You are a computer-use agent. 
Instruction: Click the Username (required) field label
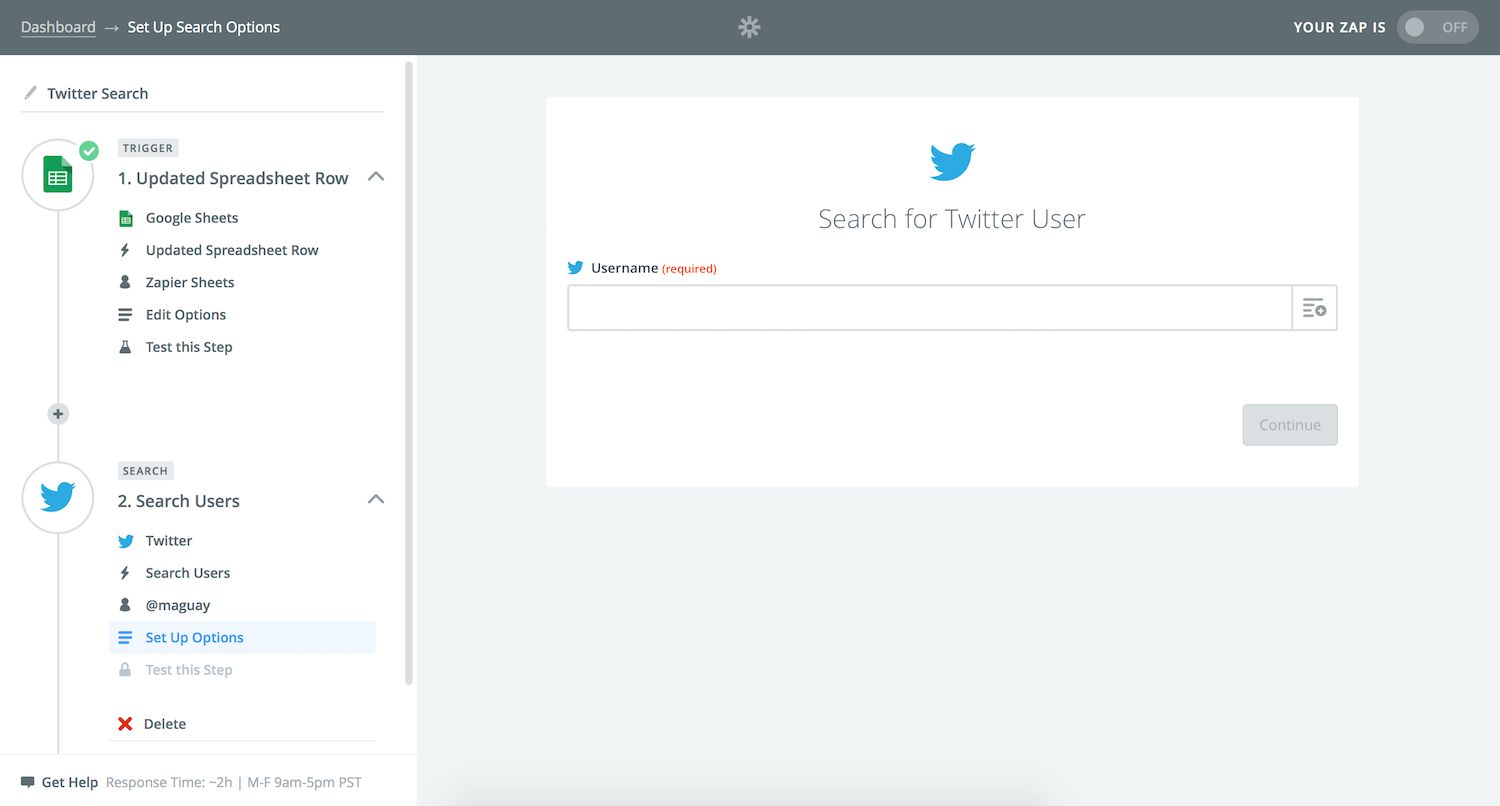coord(654,268)
